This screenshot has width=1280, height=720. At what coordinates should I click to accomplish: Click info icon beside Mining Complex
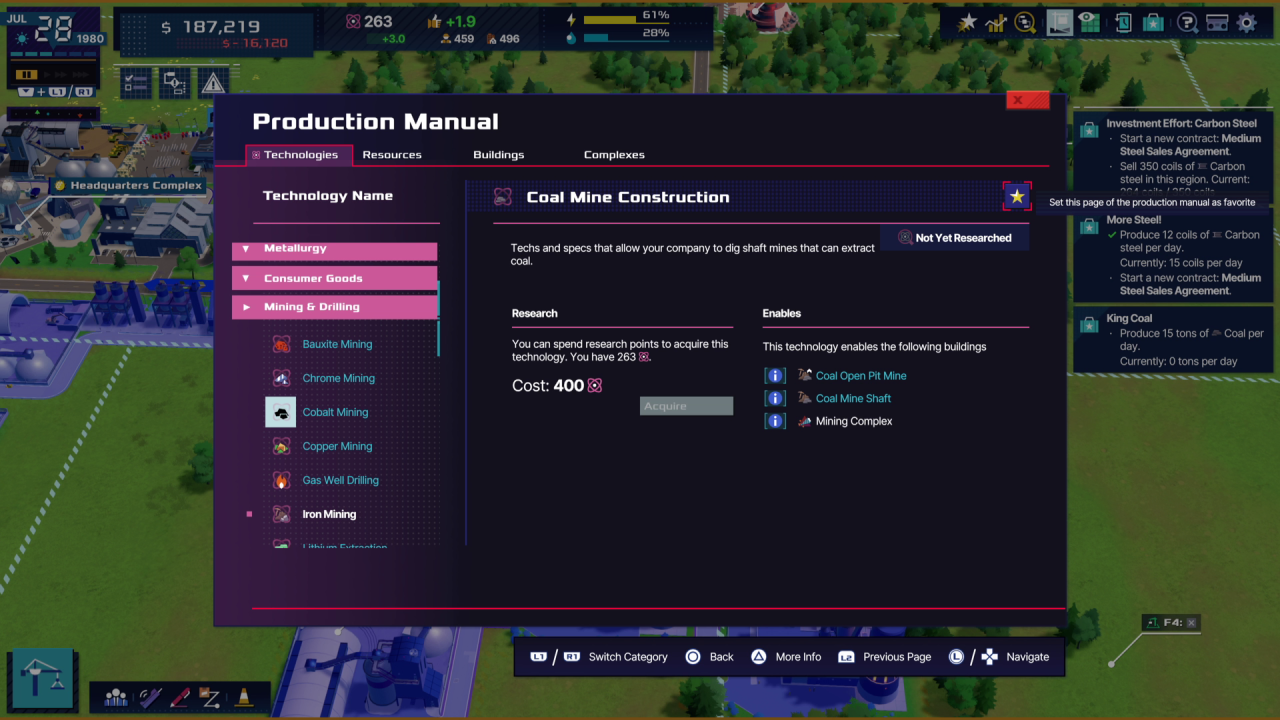pyautogui.click(x=774, y=421)
